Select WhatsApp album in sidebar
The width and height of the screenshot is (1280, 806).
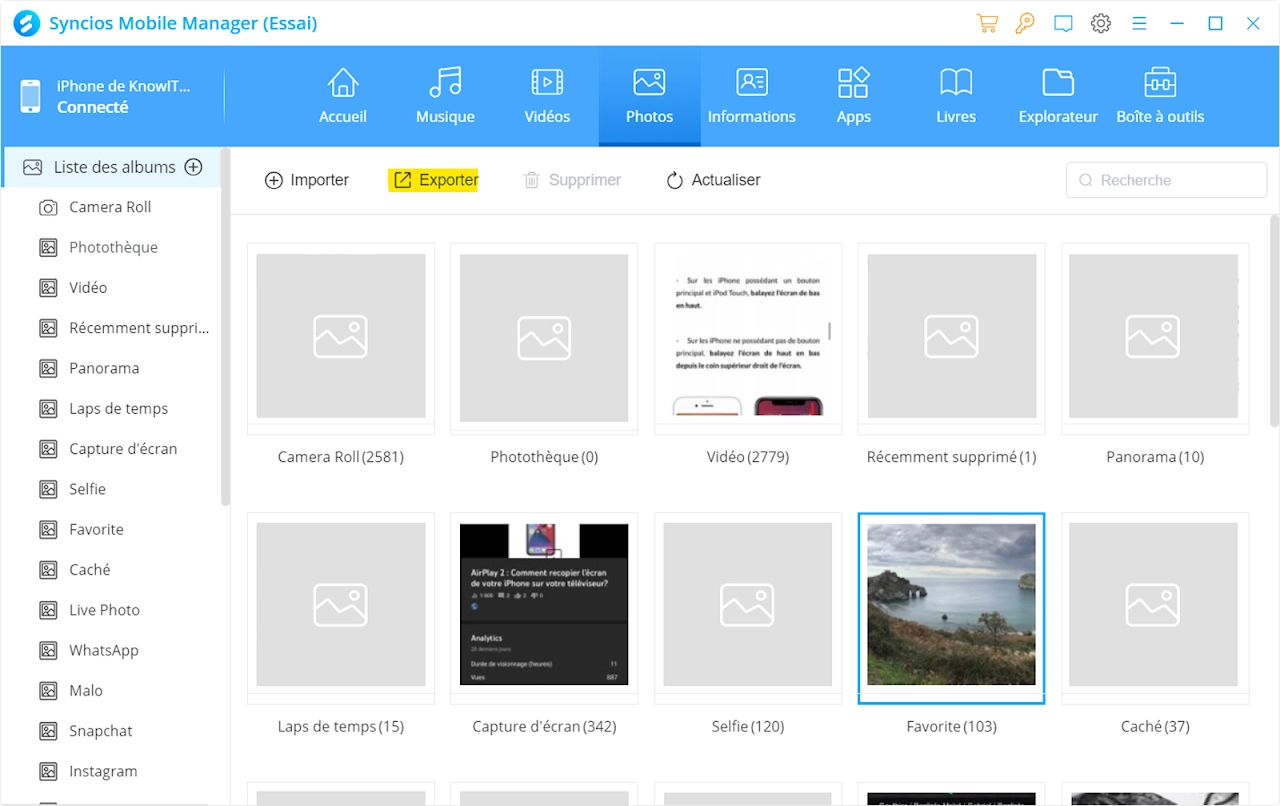pyautogui.click(x=110, y=650)
